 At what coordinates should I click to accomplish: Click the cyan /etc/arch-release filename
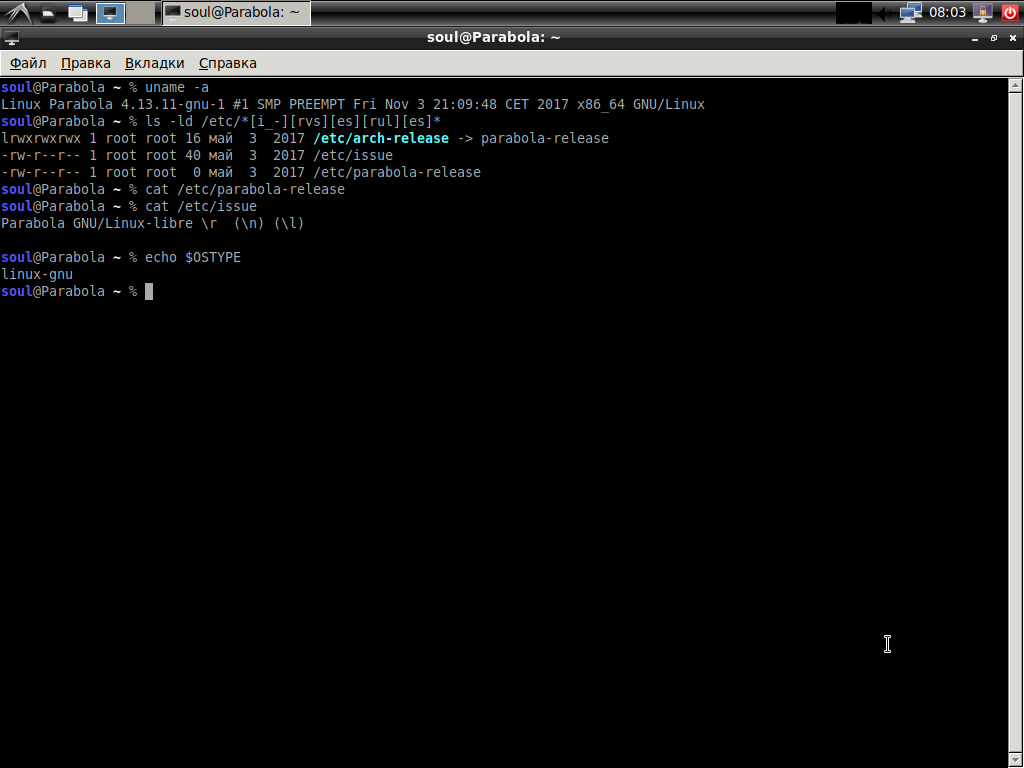381,138
